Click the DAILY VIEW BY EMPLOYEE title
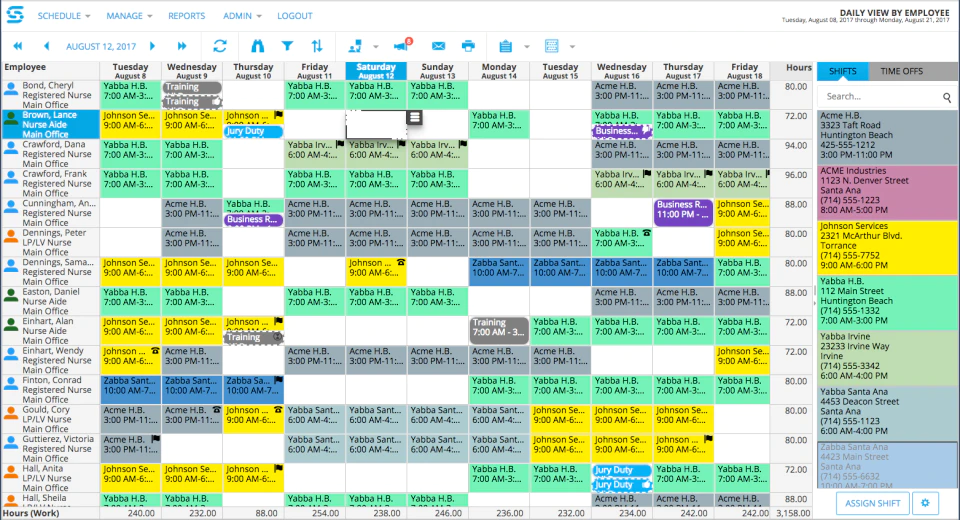The width and height of the screenshot is (960, 520). point(894,12)
